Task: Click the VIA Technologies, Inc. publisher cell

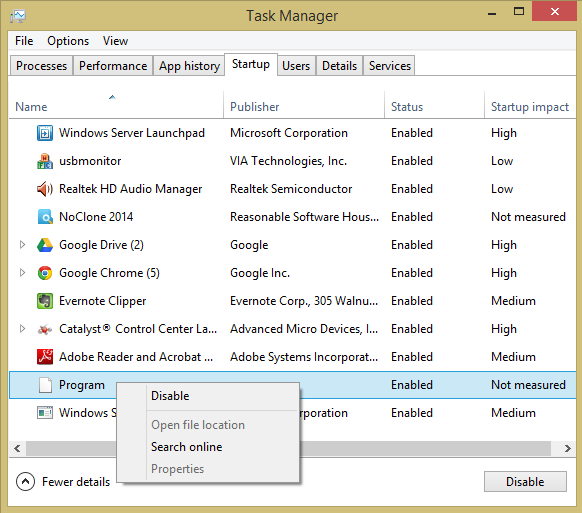Action: pyautogui.click(x=288, y=161)
